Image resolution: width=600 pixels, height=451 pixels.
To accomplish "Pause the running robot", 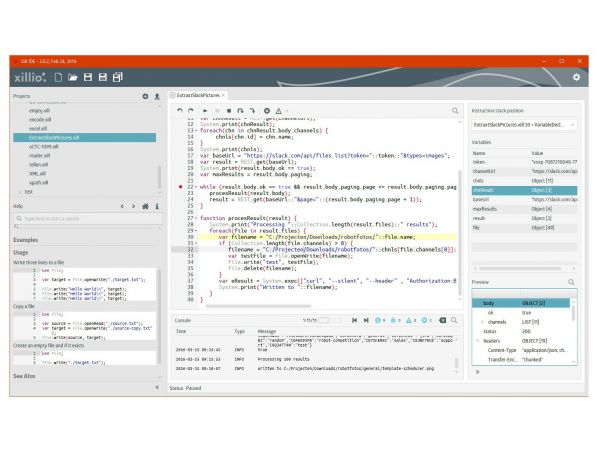I will coord(217,111).
